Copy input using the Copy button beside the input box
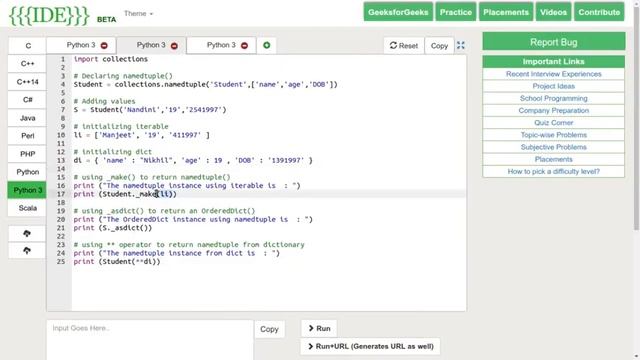The height and width of the screenshot is (360, 640). tap(269, 329)
